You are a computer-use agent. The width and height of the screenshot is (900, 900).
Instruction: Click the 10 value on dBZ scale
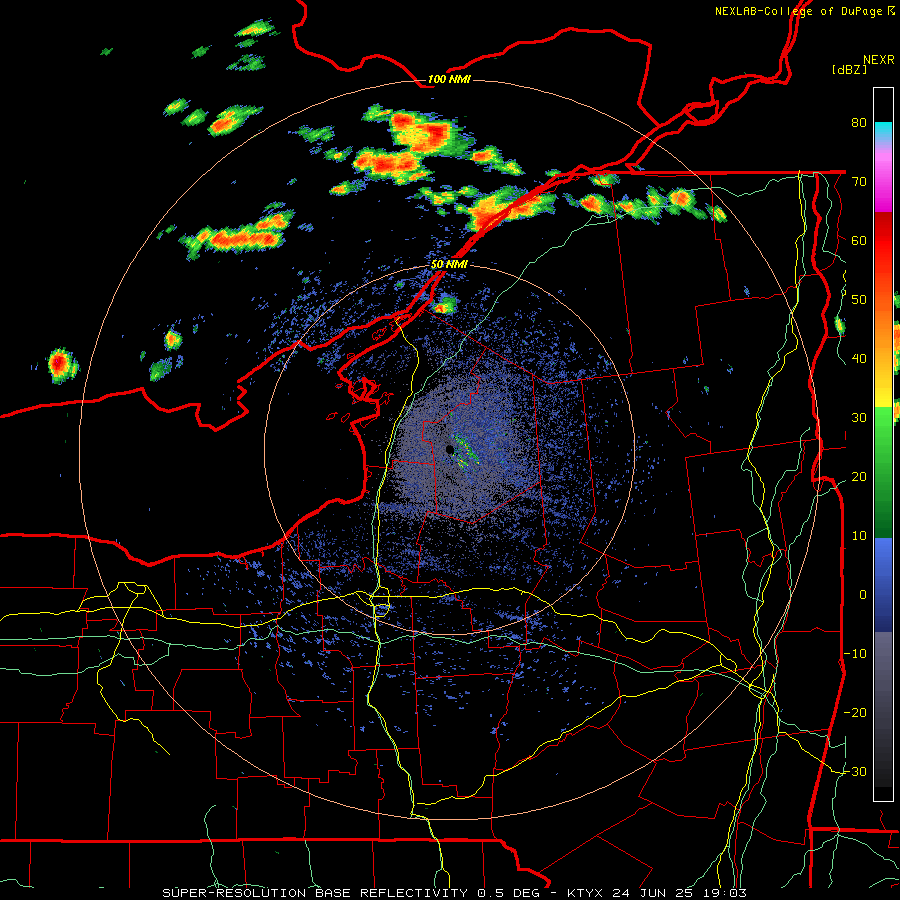[859, 536]
